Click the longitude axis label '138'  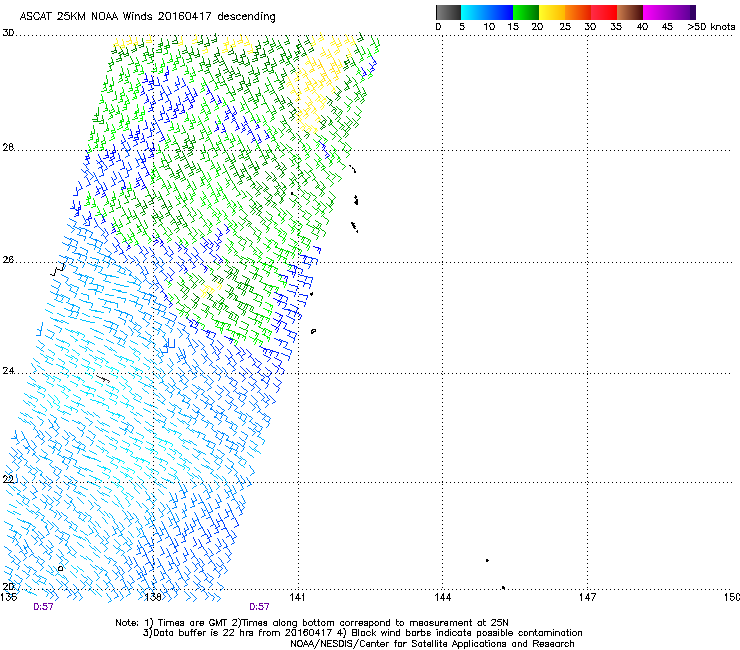coord(152,597)
